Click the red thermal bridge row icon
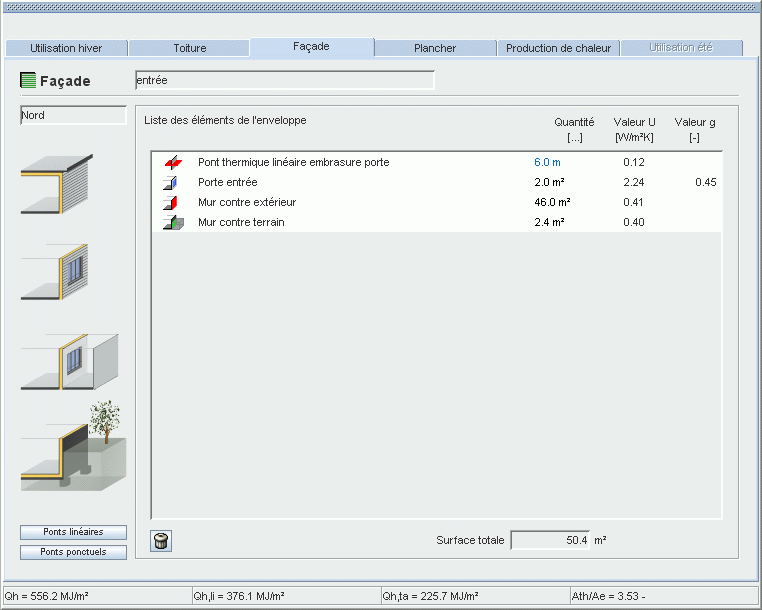The height and width of the screenshot is (610, 762). coord(173,162)
